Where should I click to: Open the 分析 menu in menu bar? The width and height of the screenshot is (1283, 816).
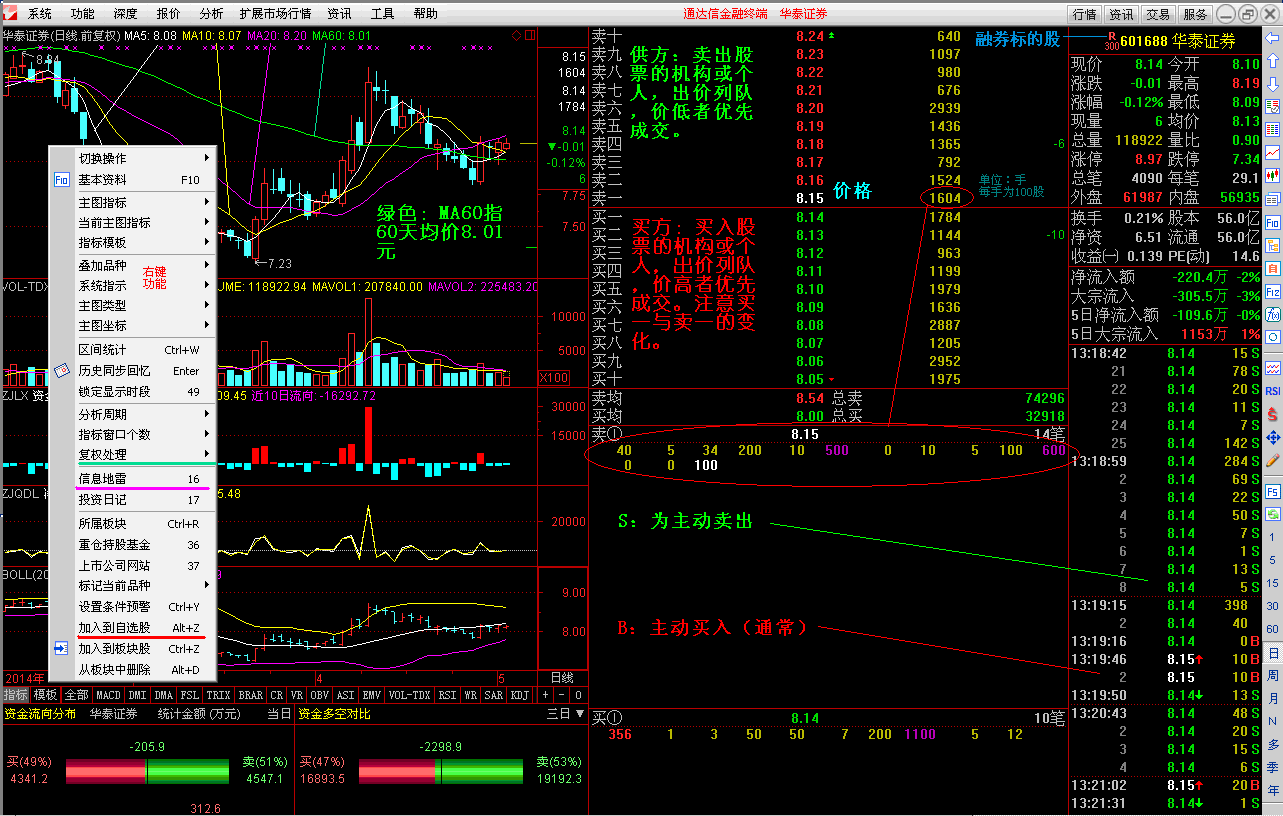[211, 14]
